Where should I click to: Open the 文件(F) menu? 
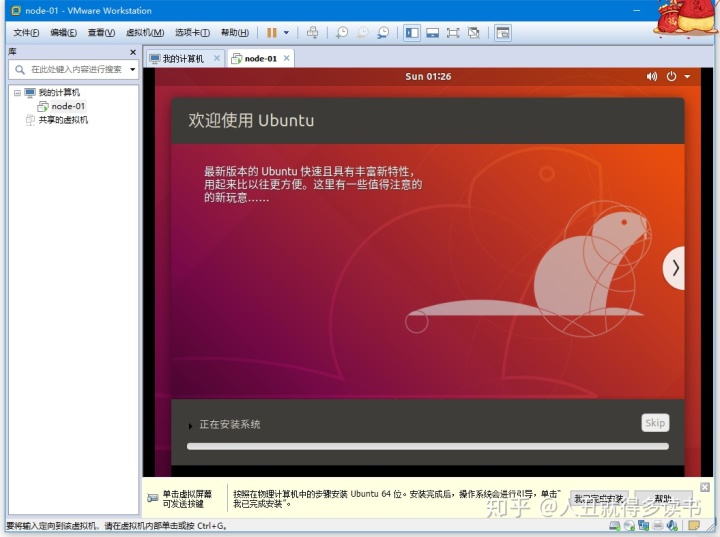[x=26, y=33]
